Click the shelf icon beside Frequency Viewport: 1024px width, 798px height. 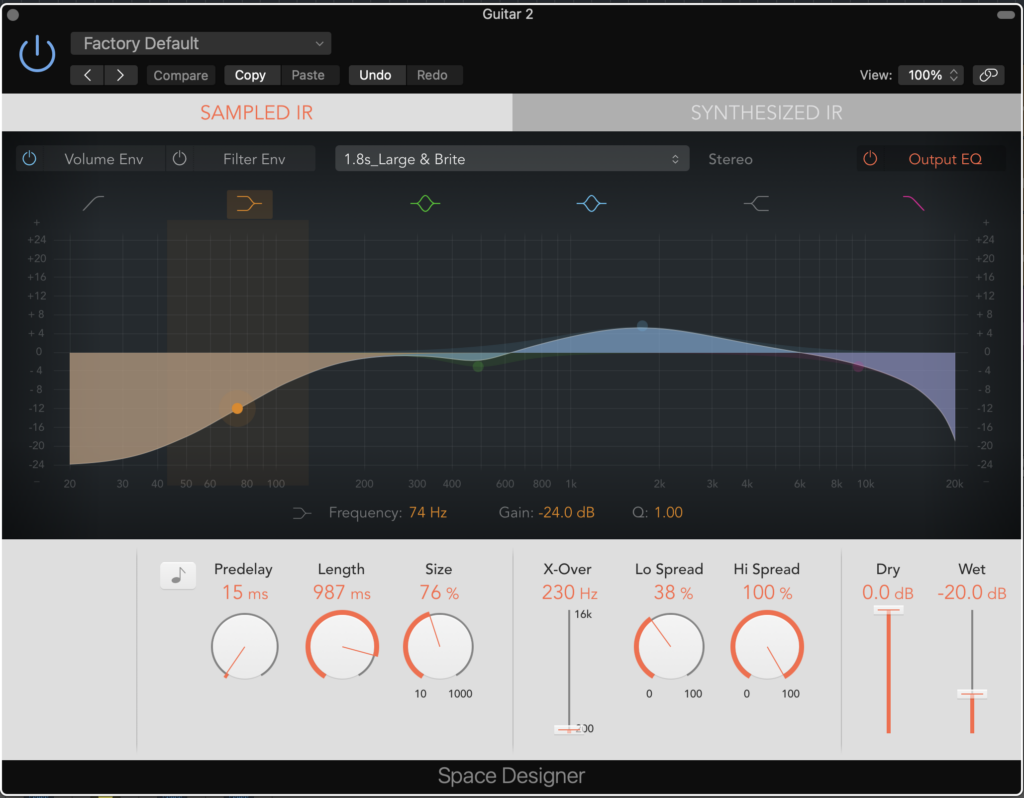click(302, 513)
